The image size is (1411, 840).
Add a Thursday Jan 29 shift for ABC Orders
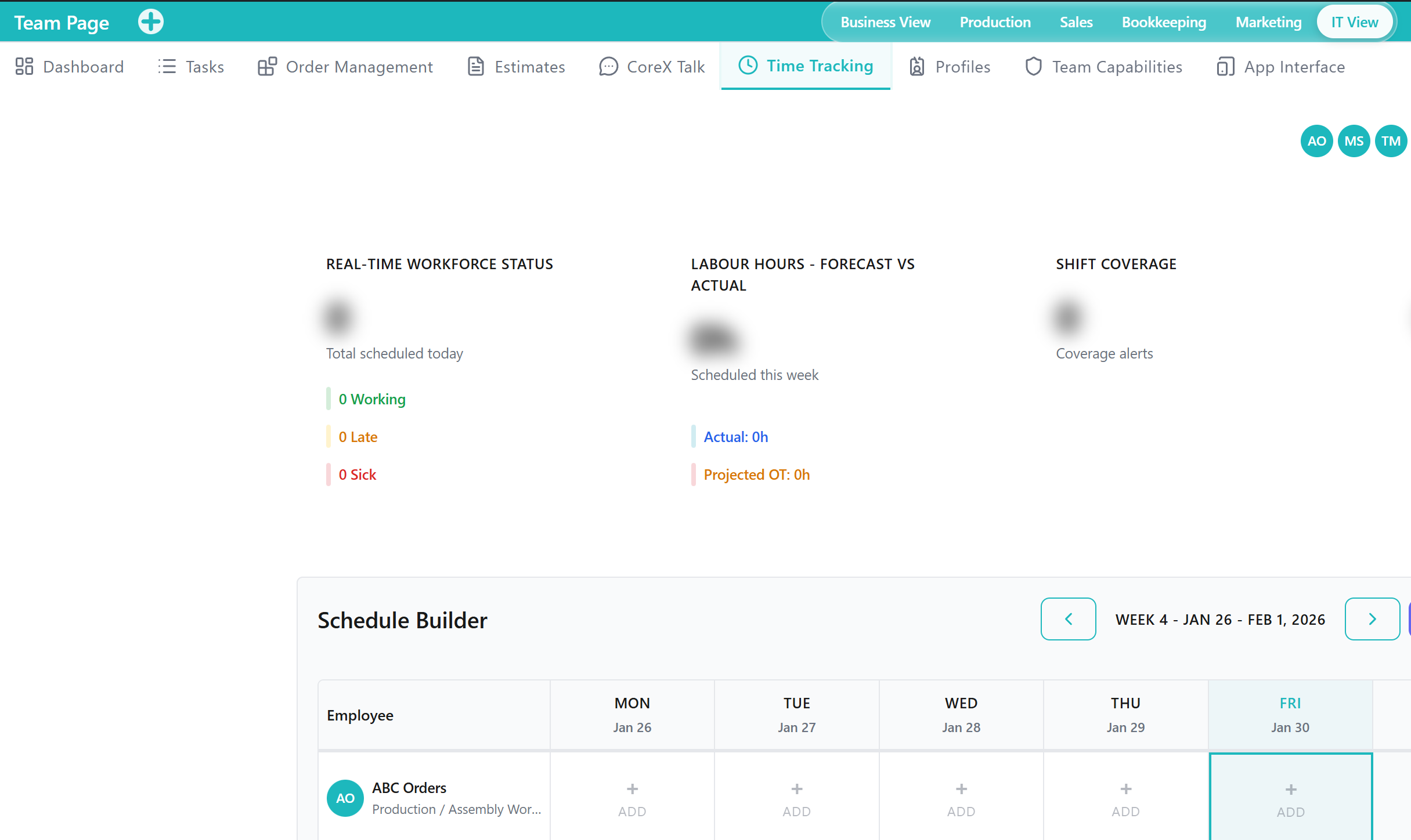pos(1125,799)
